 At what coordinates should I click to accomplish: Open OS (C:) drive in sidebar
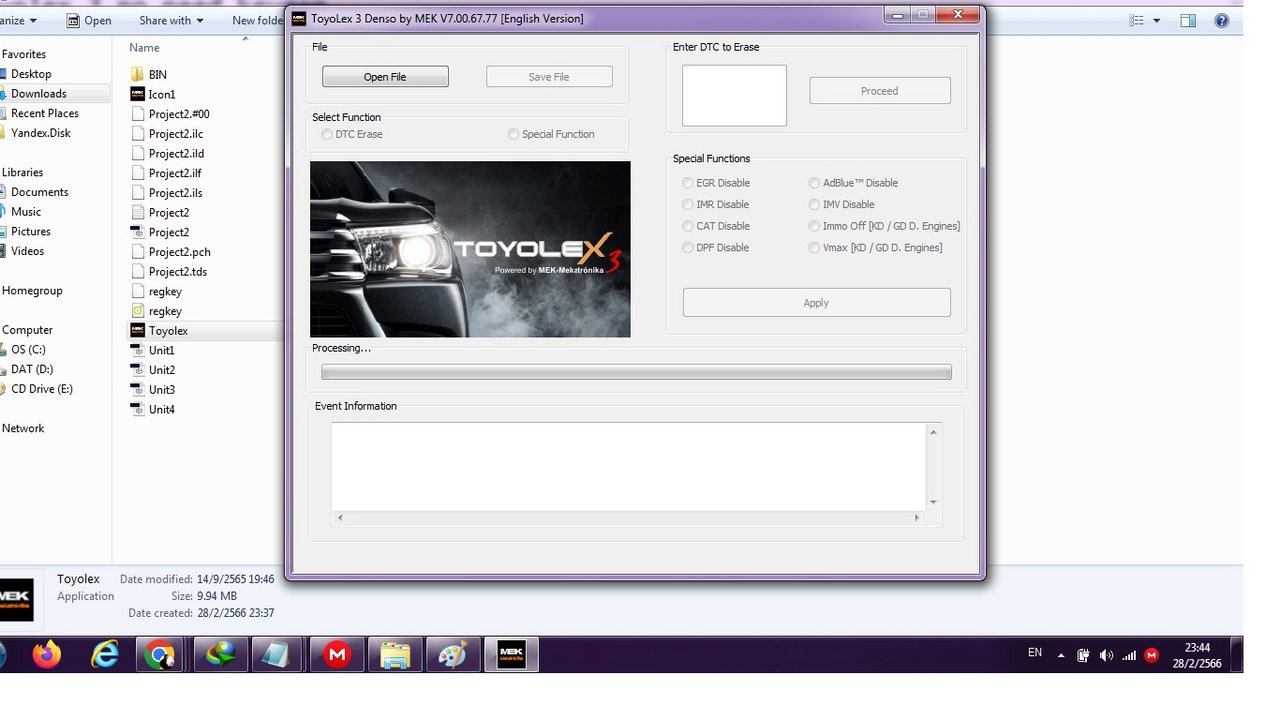28,350
